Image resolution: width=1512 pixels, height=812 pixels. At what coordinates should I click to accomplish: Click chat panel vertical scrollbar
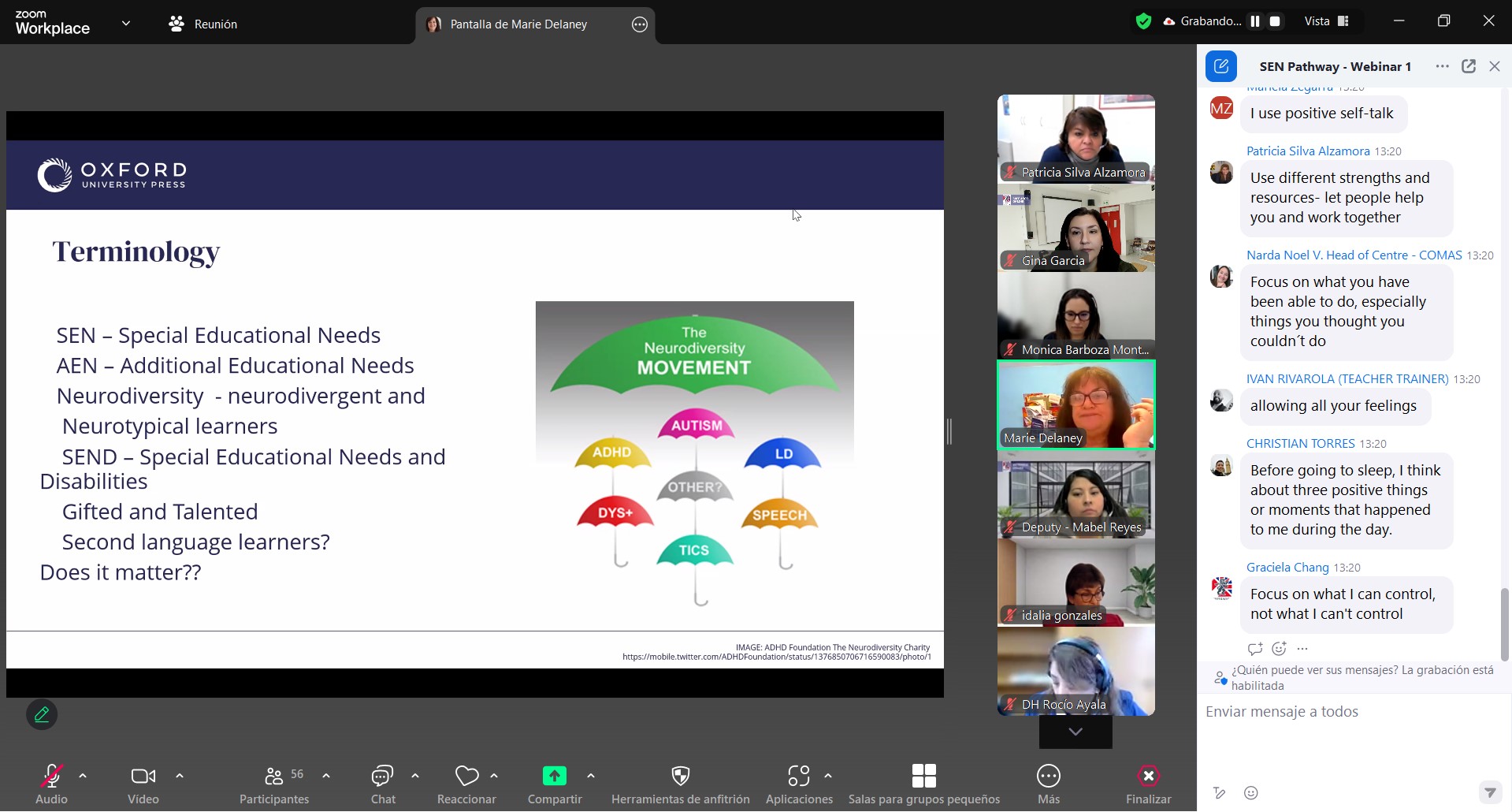click(x=1504, y=624)
